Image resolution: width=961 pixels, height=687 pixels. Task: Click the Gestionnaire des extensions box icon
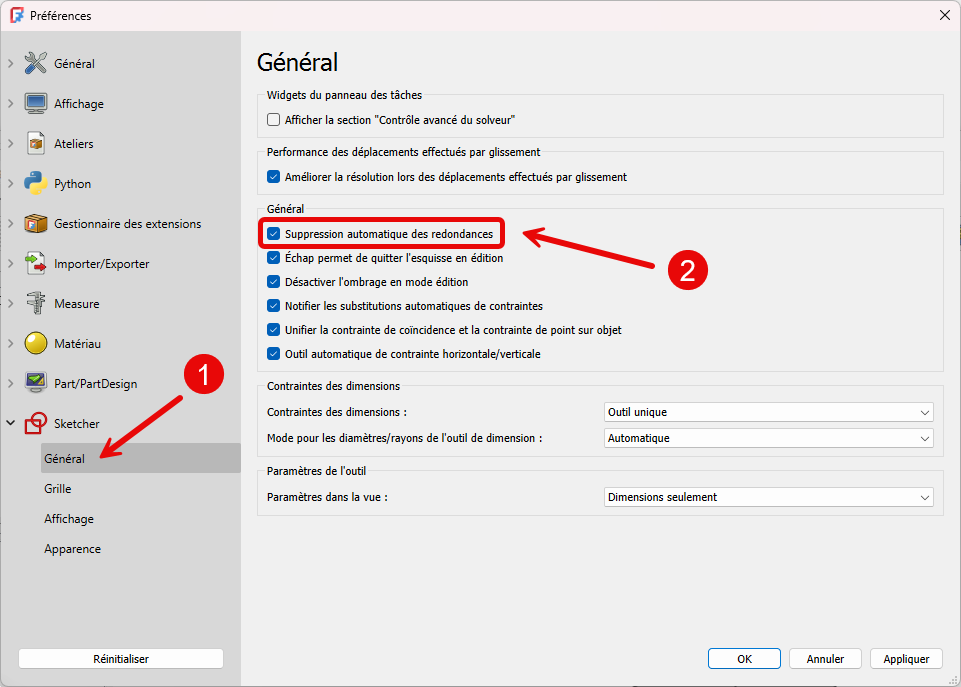point(36,223)
